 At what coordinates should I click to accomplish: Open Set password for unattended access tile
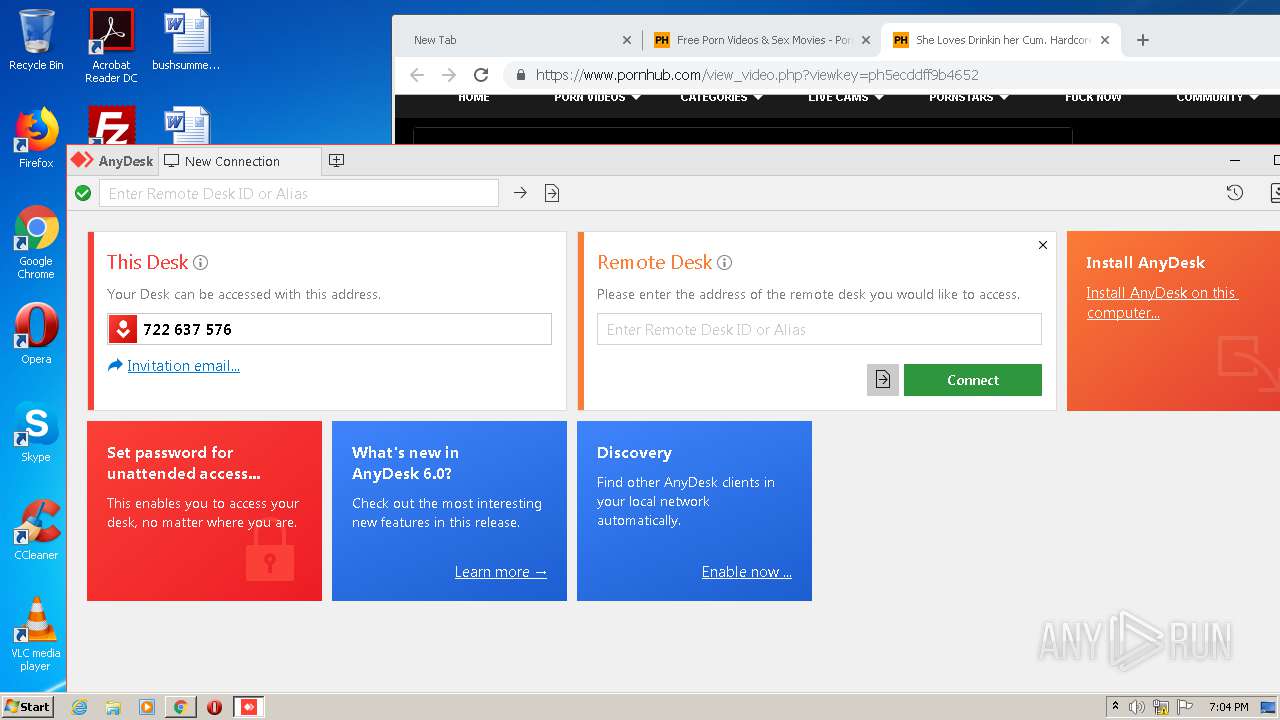click(204, 511)
